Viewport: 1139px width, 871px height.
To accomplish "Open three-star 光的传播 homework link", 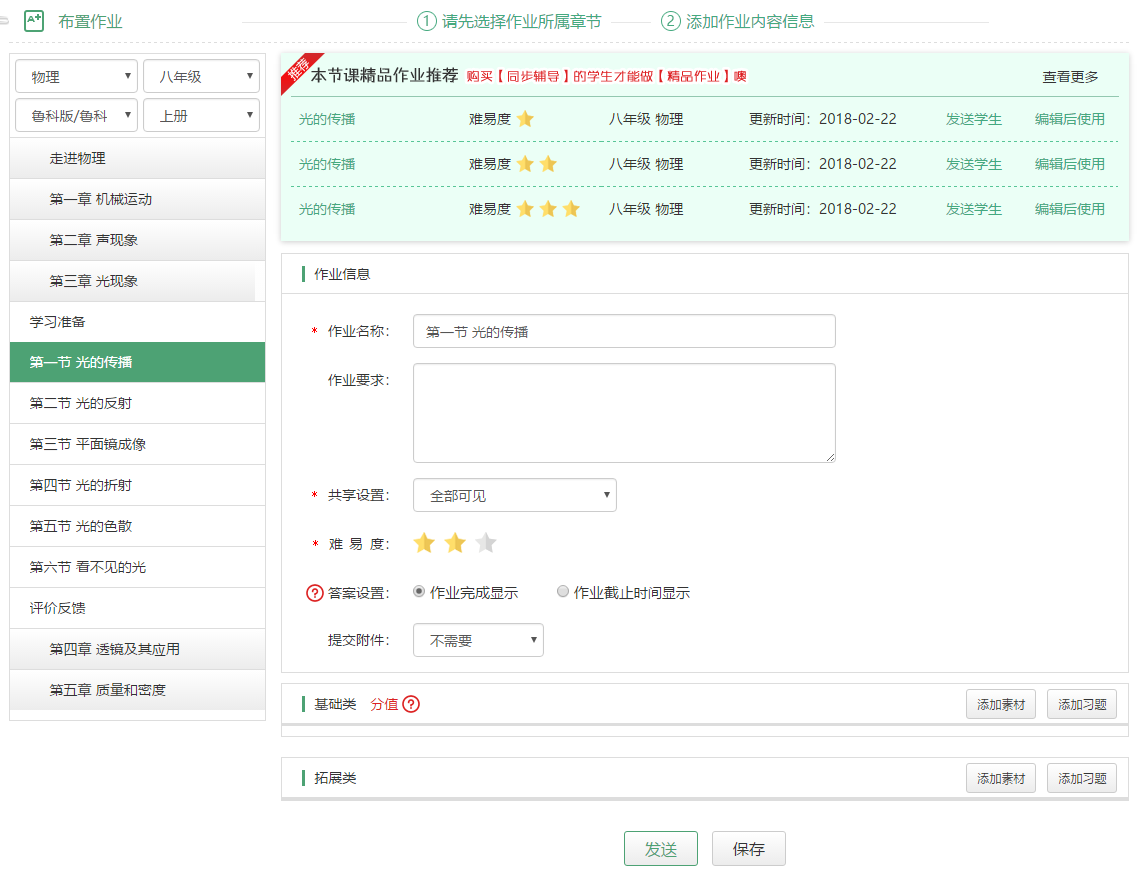I will (x=327, y=208).
